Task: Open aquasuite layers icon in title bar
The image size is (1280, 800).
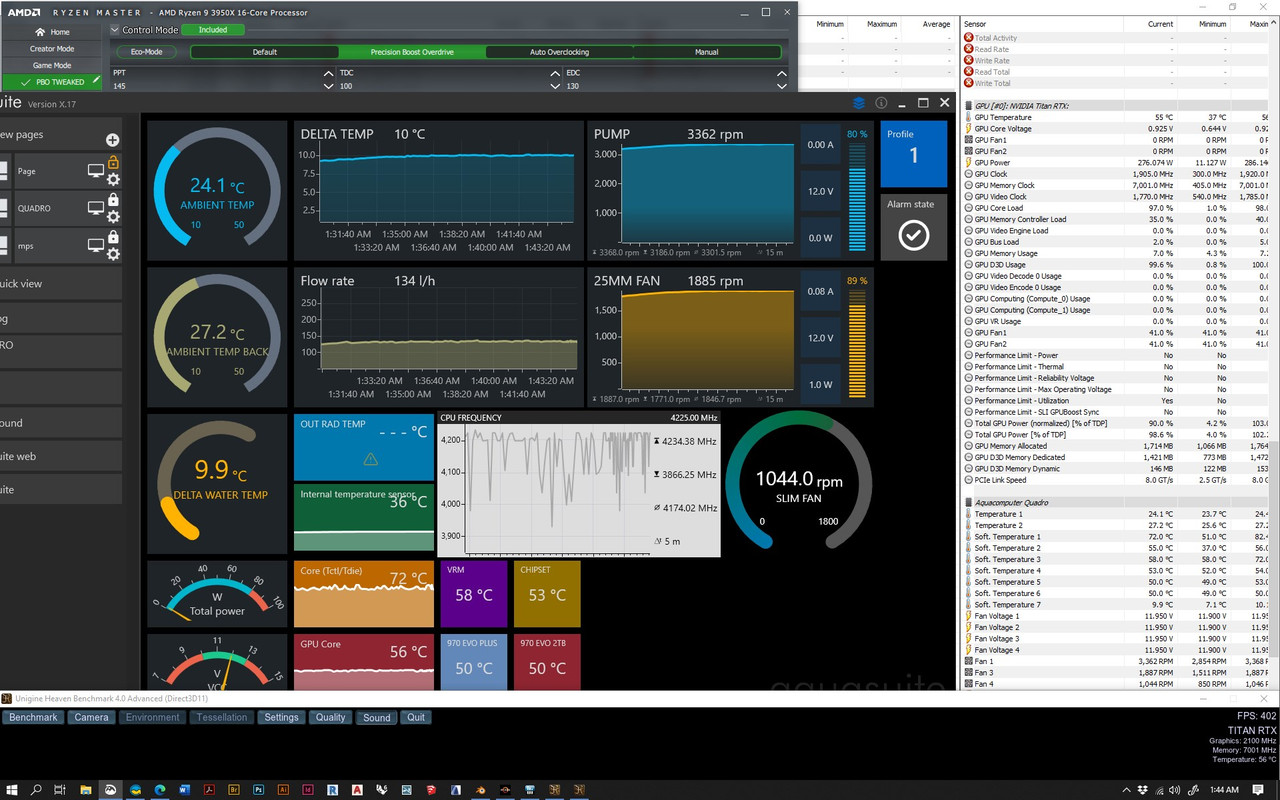Action: [859, 103]
